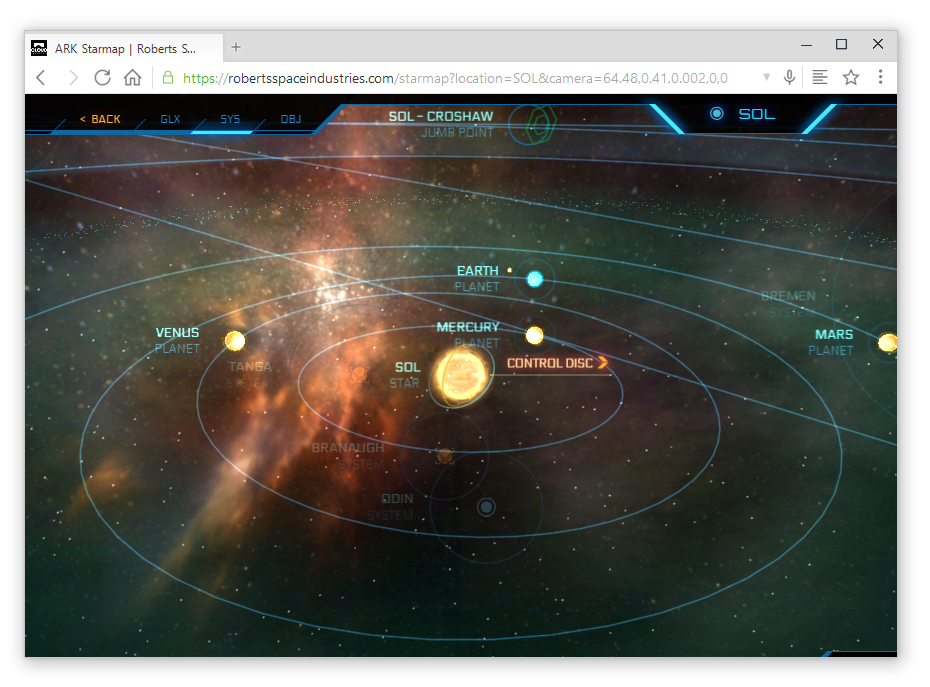The height and width of the screenshot is (687, 930).
Task: Expand the address bar dropdown arrow
Action: [x=766, y=77]
